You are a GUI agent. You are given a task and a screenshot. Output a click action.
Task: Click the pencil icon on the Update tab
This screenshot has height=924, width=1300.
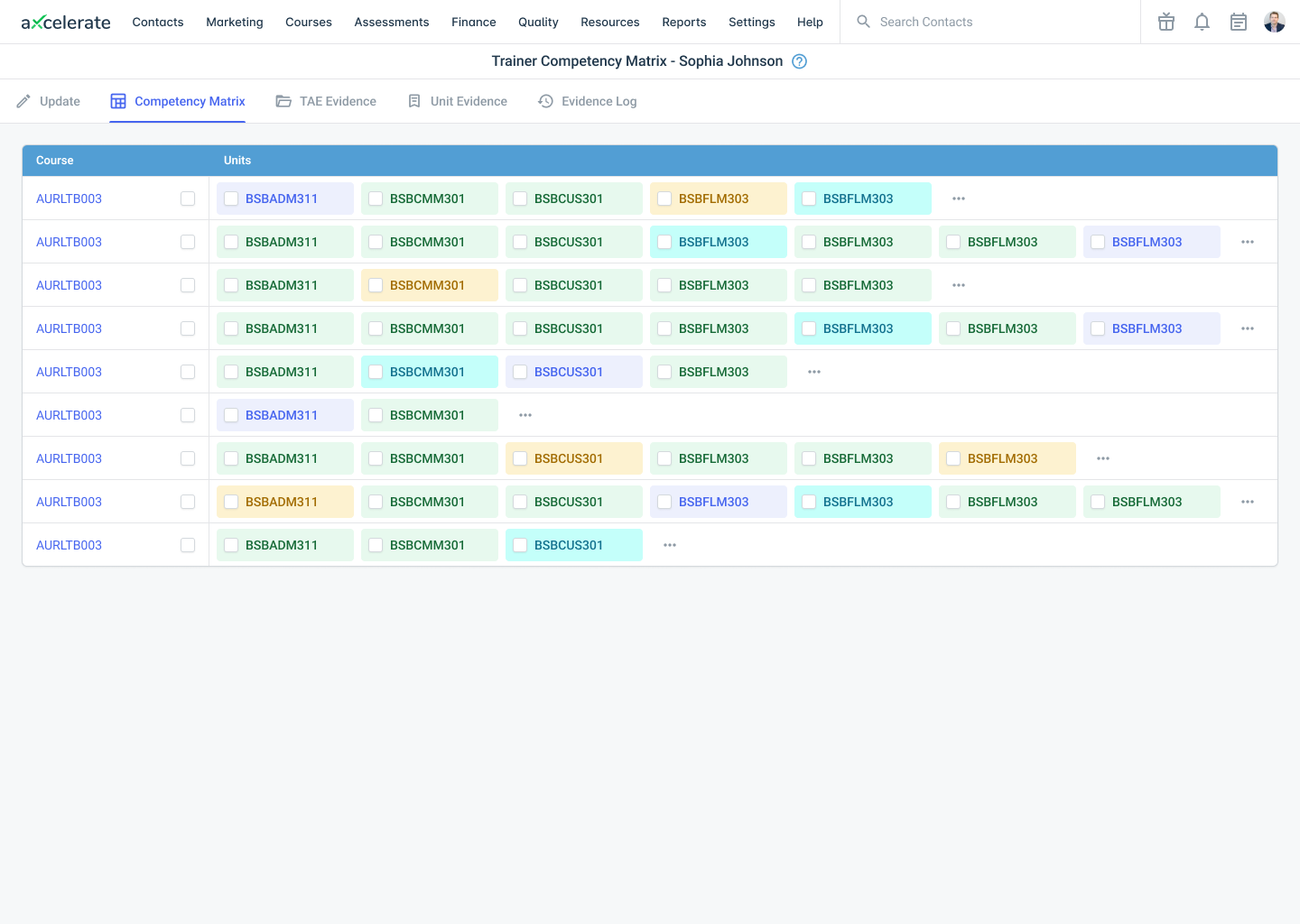[24, 101]
